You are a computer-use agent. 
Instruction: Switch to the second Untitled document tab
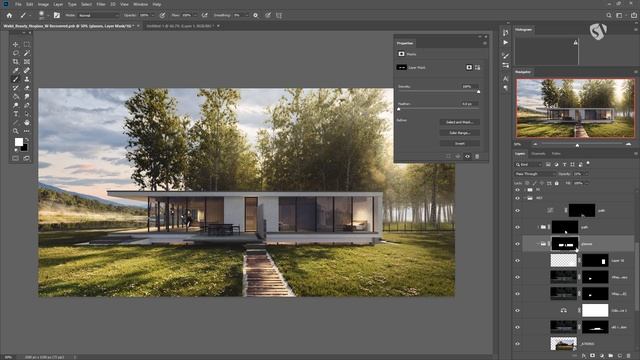[x=182, y=26]
